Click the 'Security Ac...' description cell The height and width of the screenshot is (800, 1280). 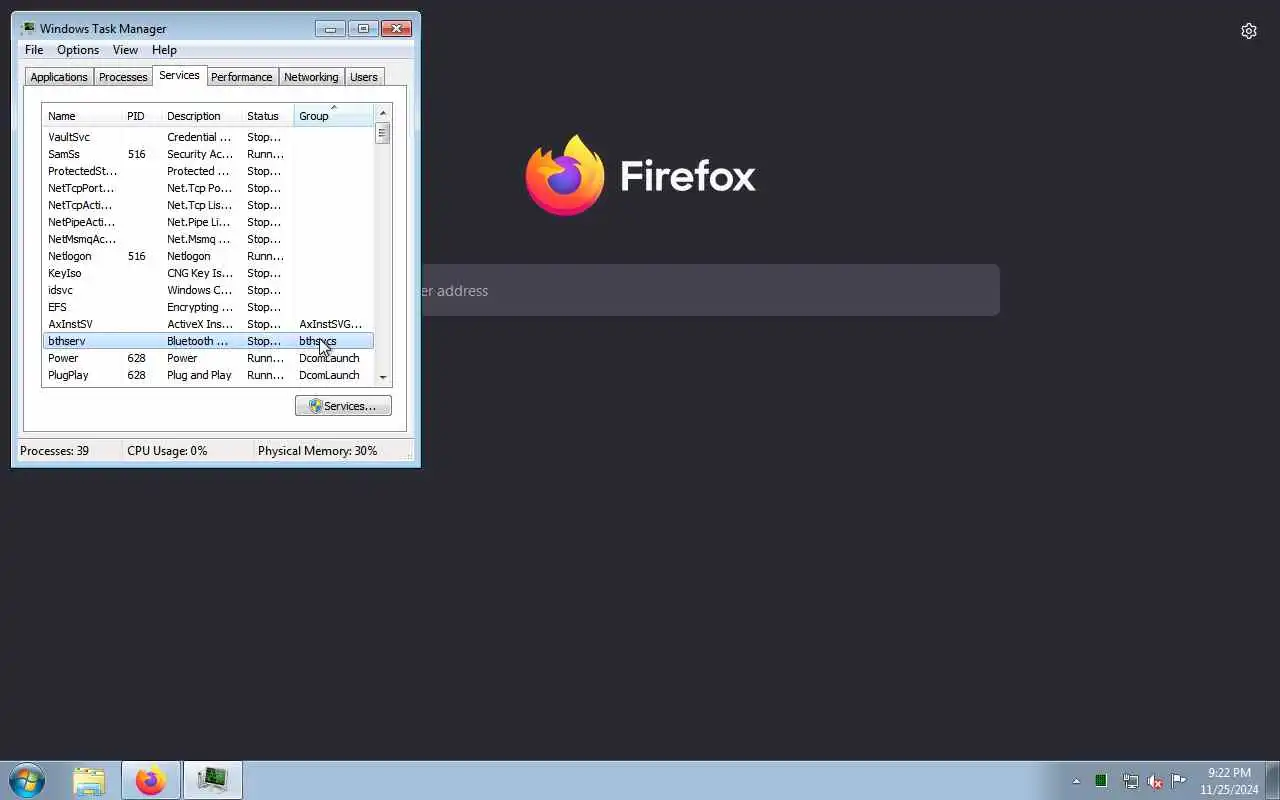point(200,154)
